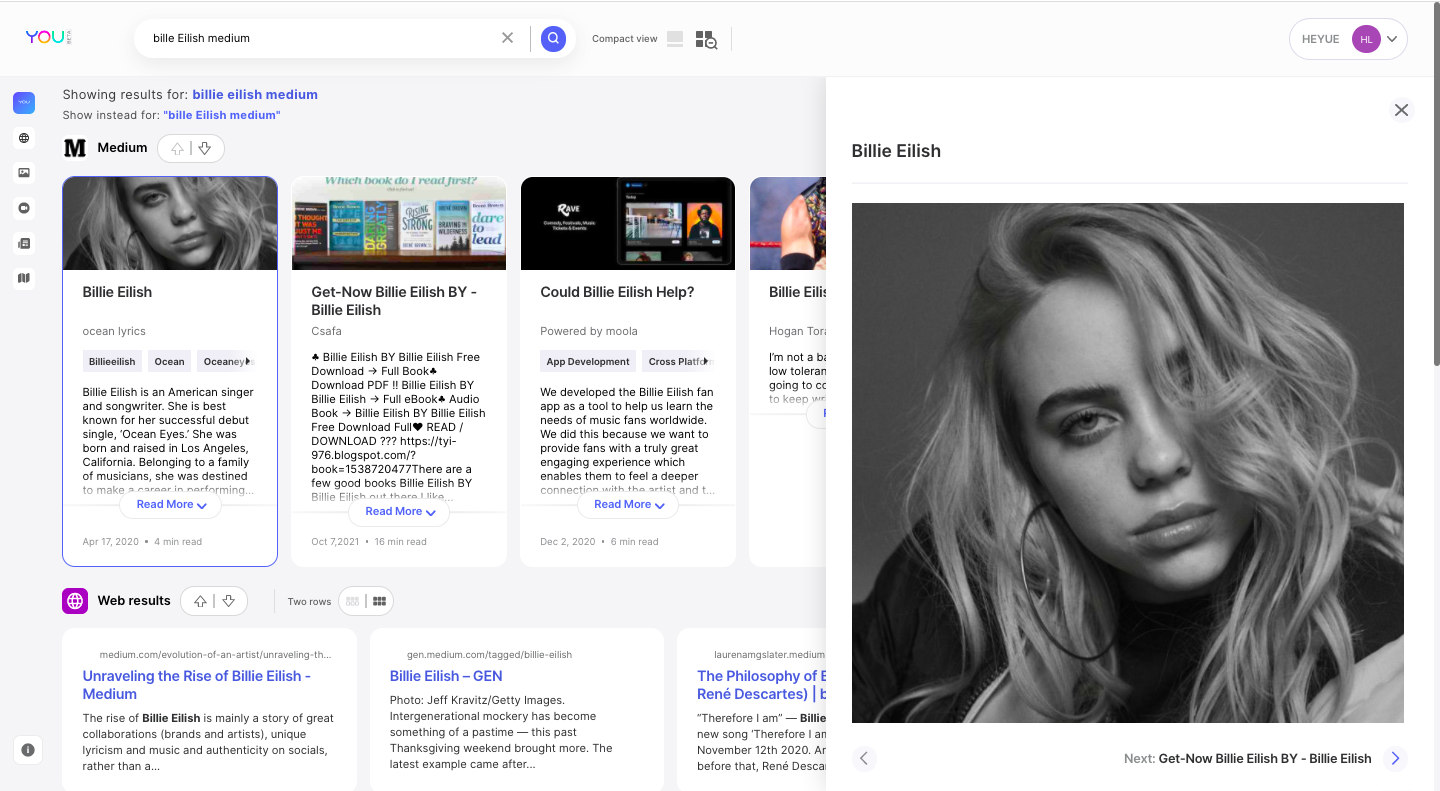Open the web globe sidebar icon
The width and height of the screenshot is (1440, 791).
coord(24,138)
